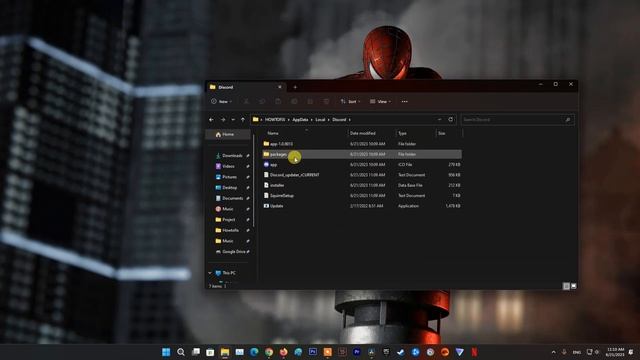Expand chevron after Discord in breadcrumb
The image size is (640, 360).
(349, 120)
